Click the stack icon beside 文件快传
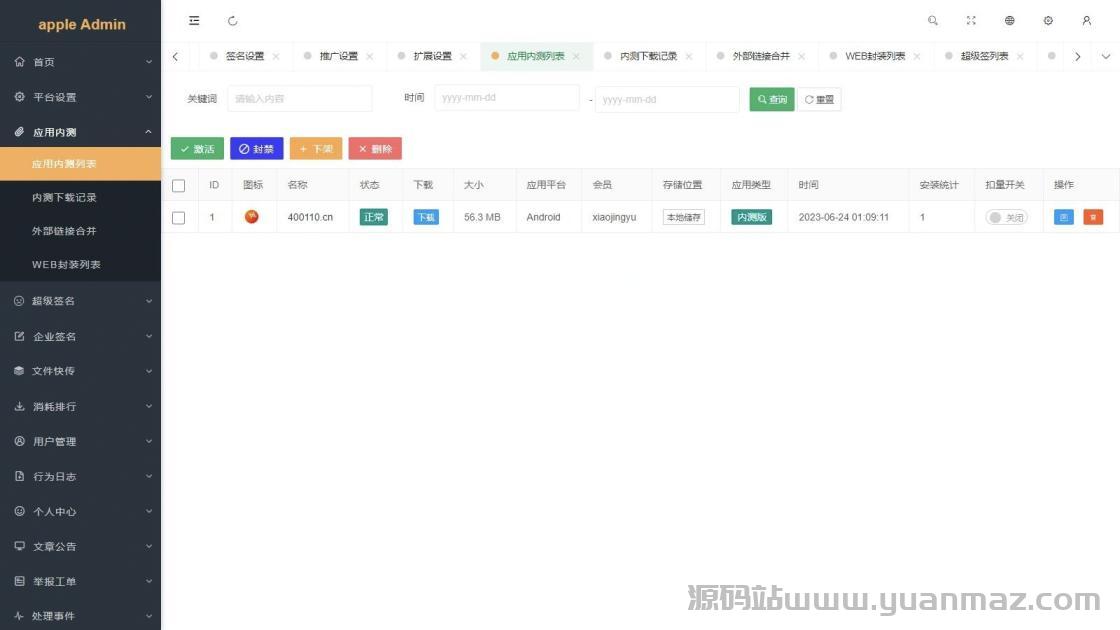This screenshot has height=630, width=1120. [x=19, y=371]
